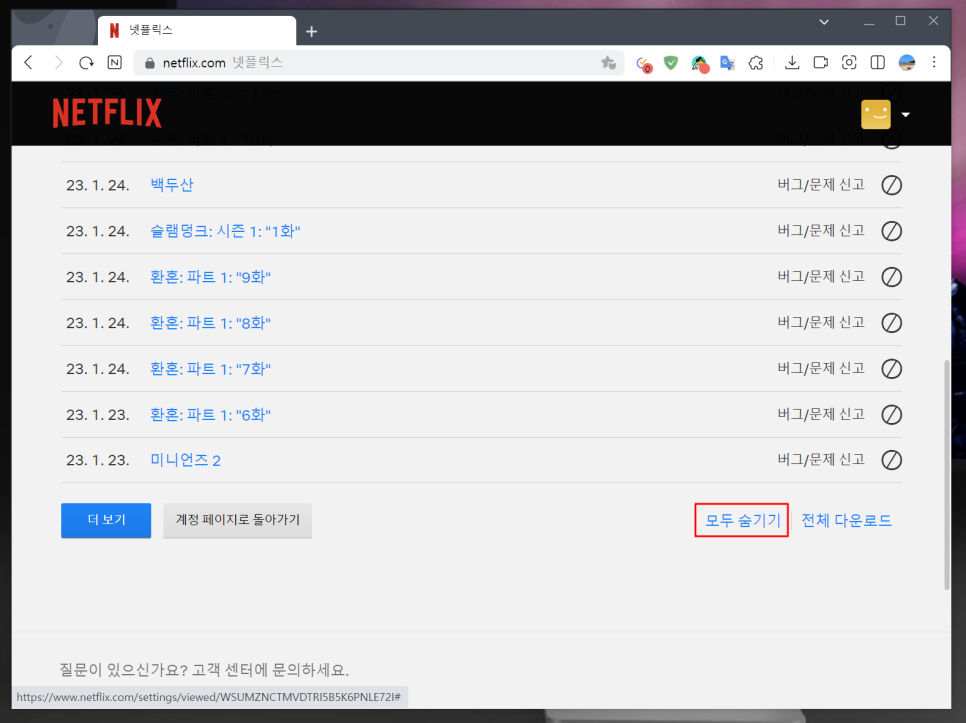The width and height of the screenshot is (966, 723).
Task: Report a problem for 슬램덩크 1화
Action: click(821, 231)
